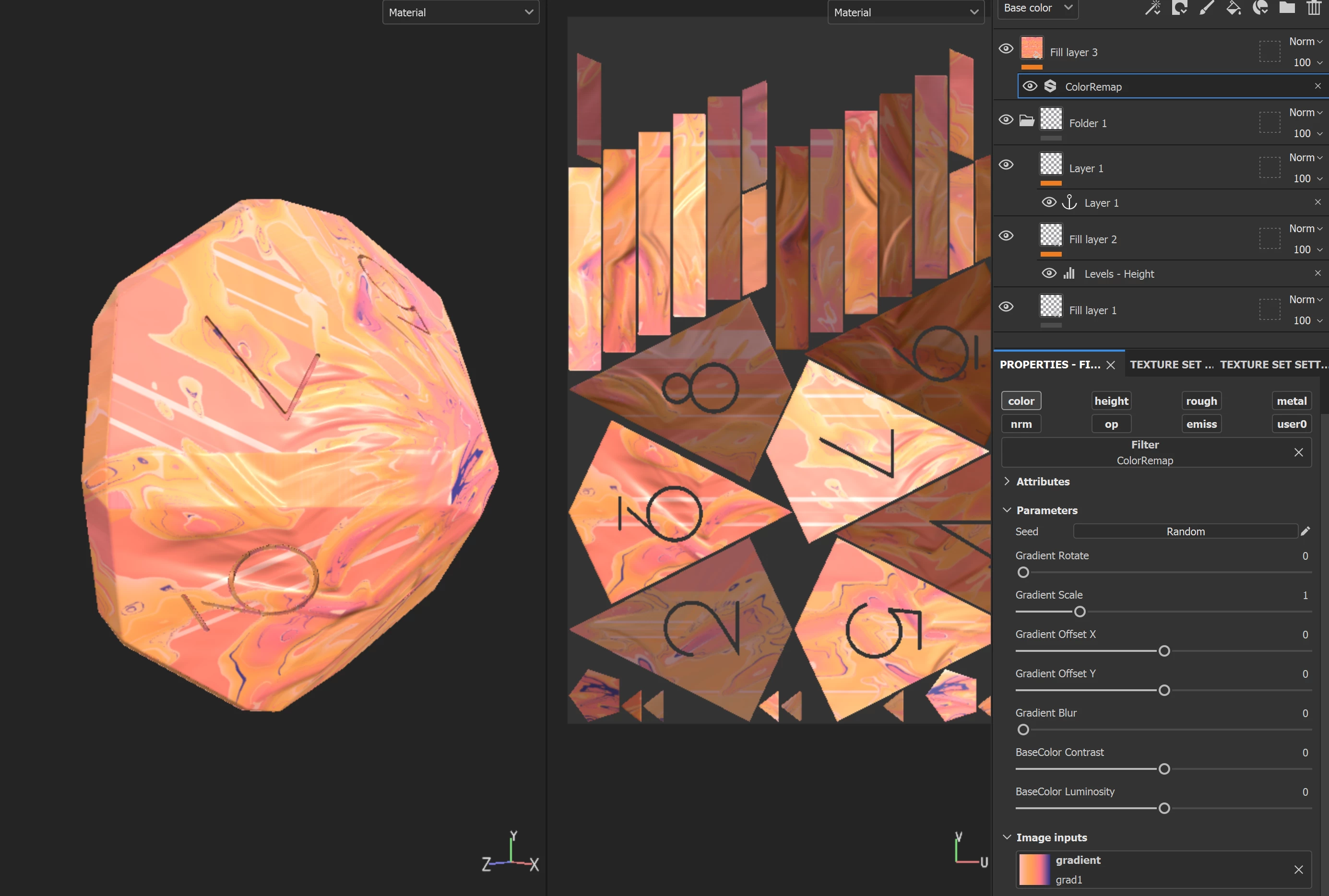The height and width of the screenshot is (896, 1329).
Task: Enable the height channel button
Action: pos(1111,401)
